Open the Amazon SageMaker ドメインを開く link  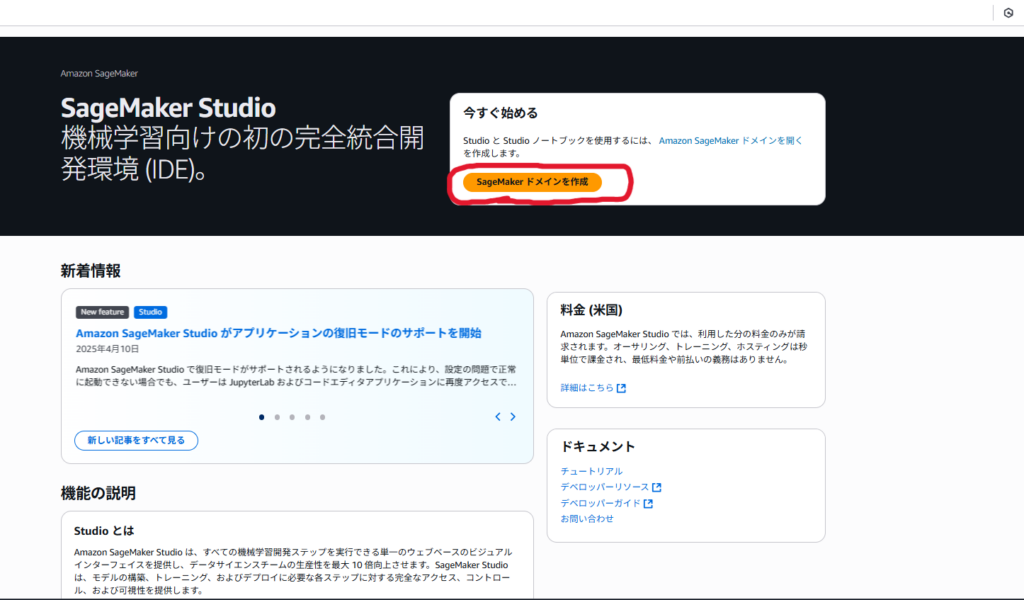730,140
